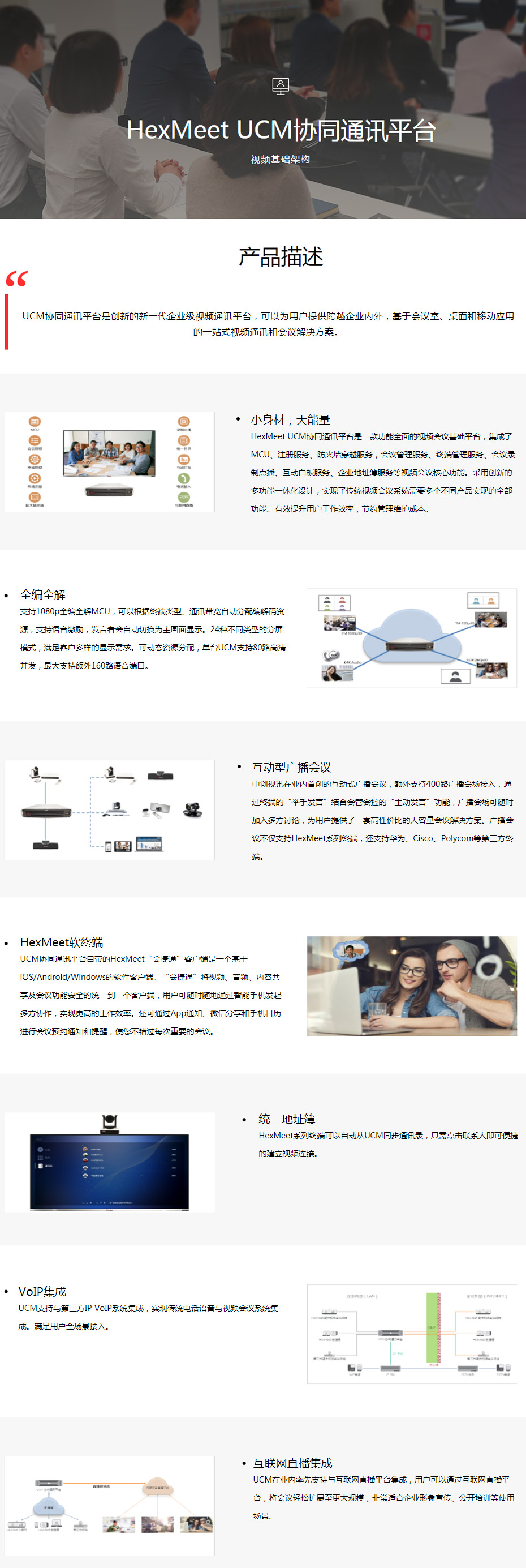Viewport: 526px width, 1568px height.
Task: Click the paragraph beginning HexMeet系列终端可以自动从UCM同步通讯录
Action: [388, 1145]
